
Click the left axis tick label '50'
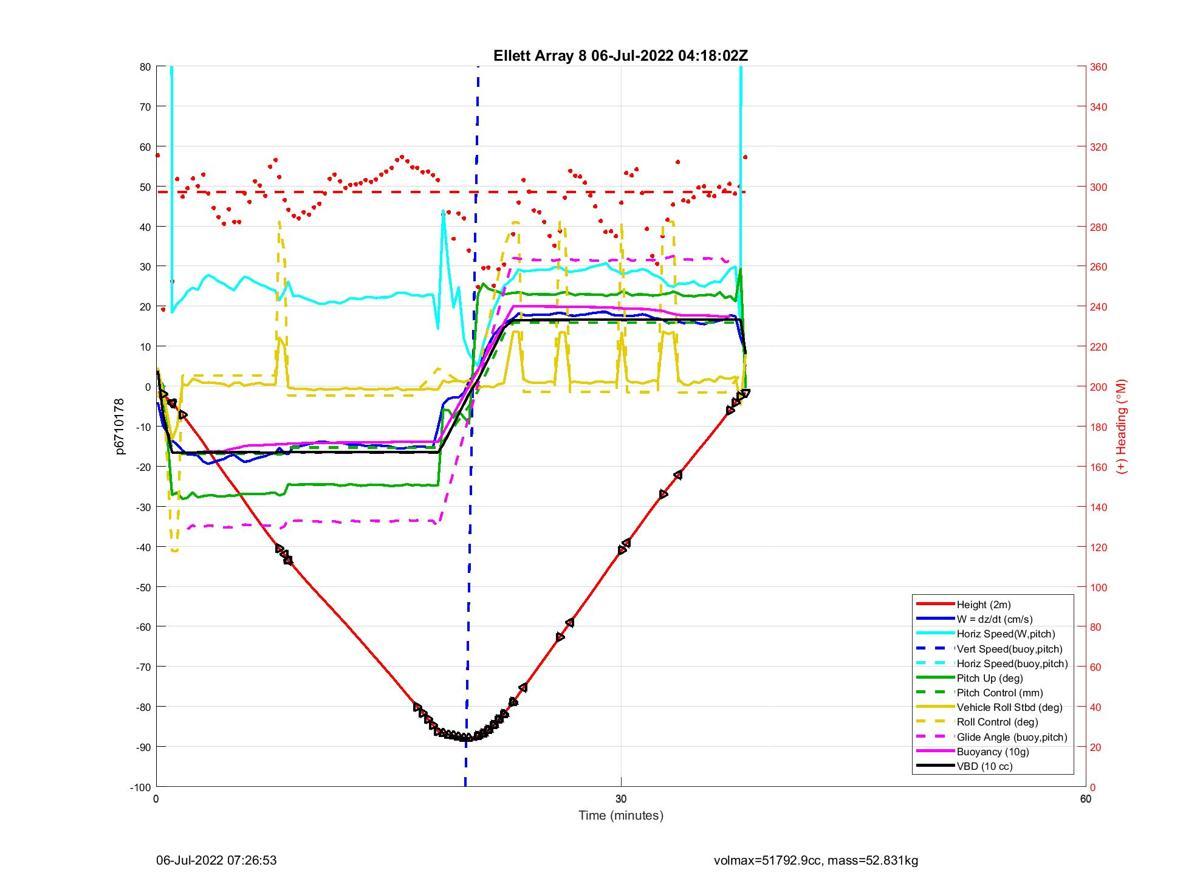(144, 187)
